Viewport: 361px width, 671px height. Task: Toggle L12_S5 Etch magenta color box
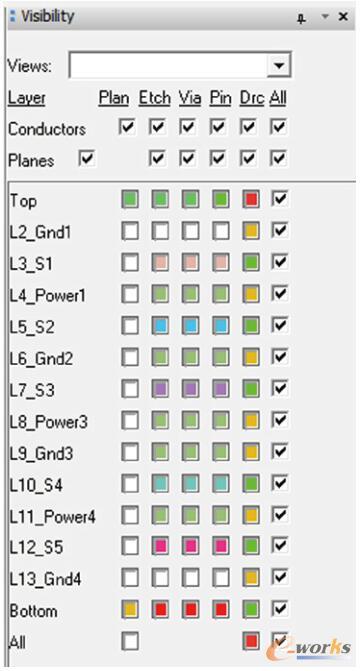coord(160,546)
